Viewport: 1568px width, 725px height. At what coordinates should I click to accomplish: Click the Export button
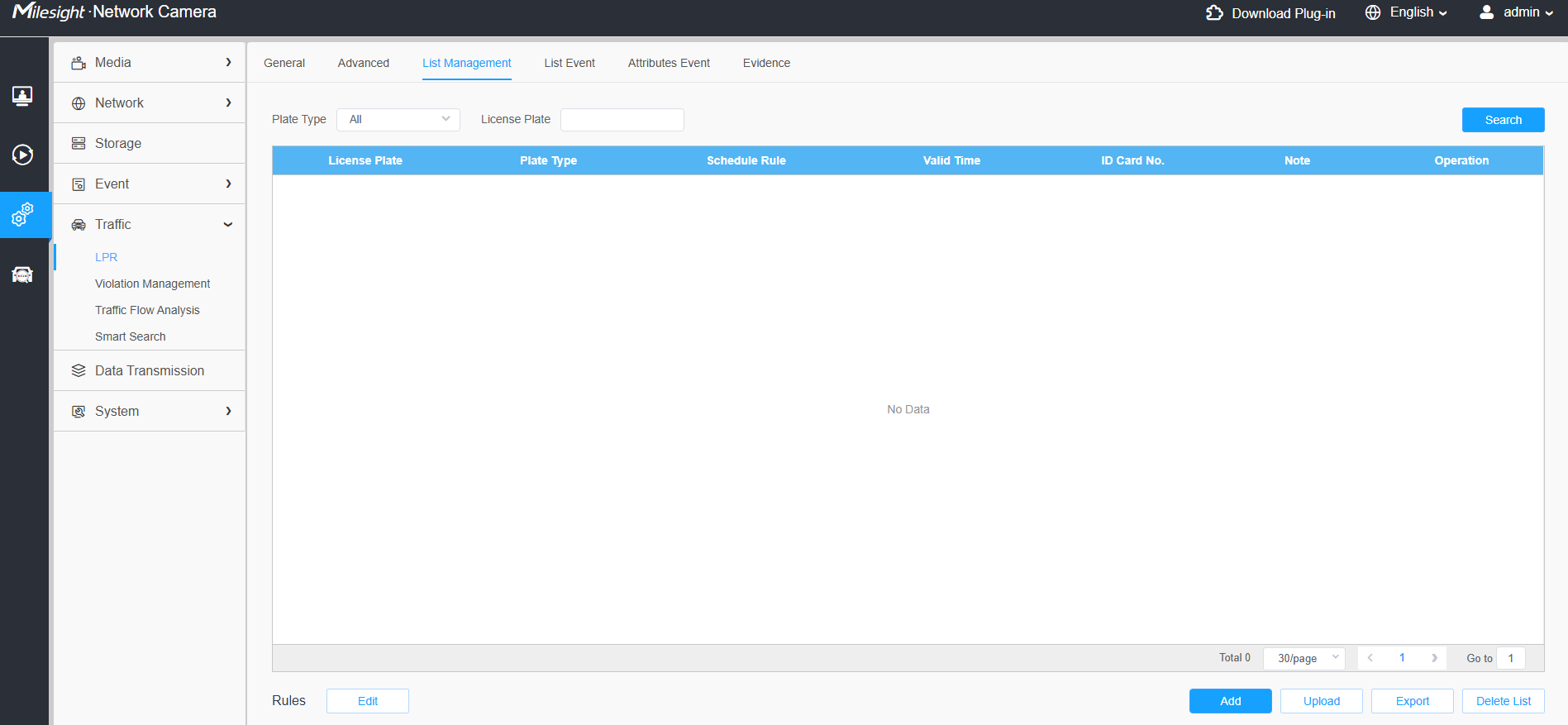(x=1412, y=701)
